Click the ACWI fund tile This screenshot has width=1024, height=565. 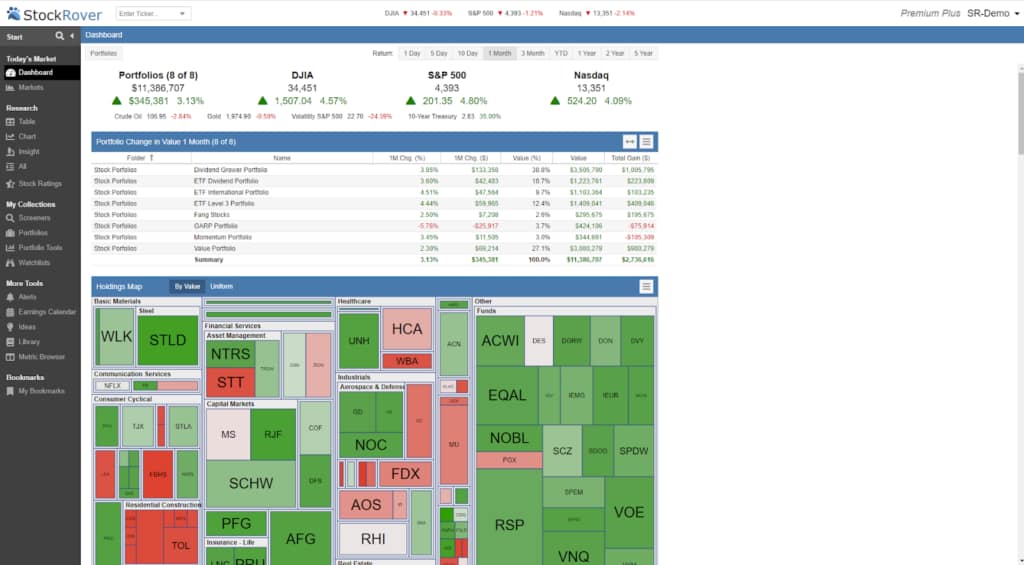500,341
